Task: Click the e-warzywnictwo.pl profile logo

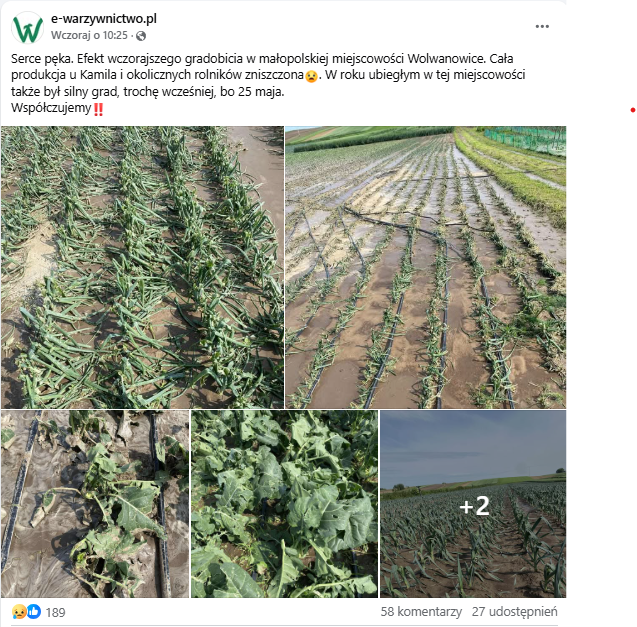Action: pos(28,28)
